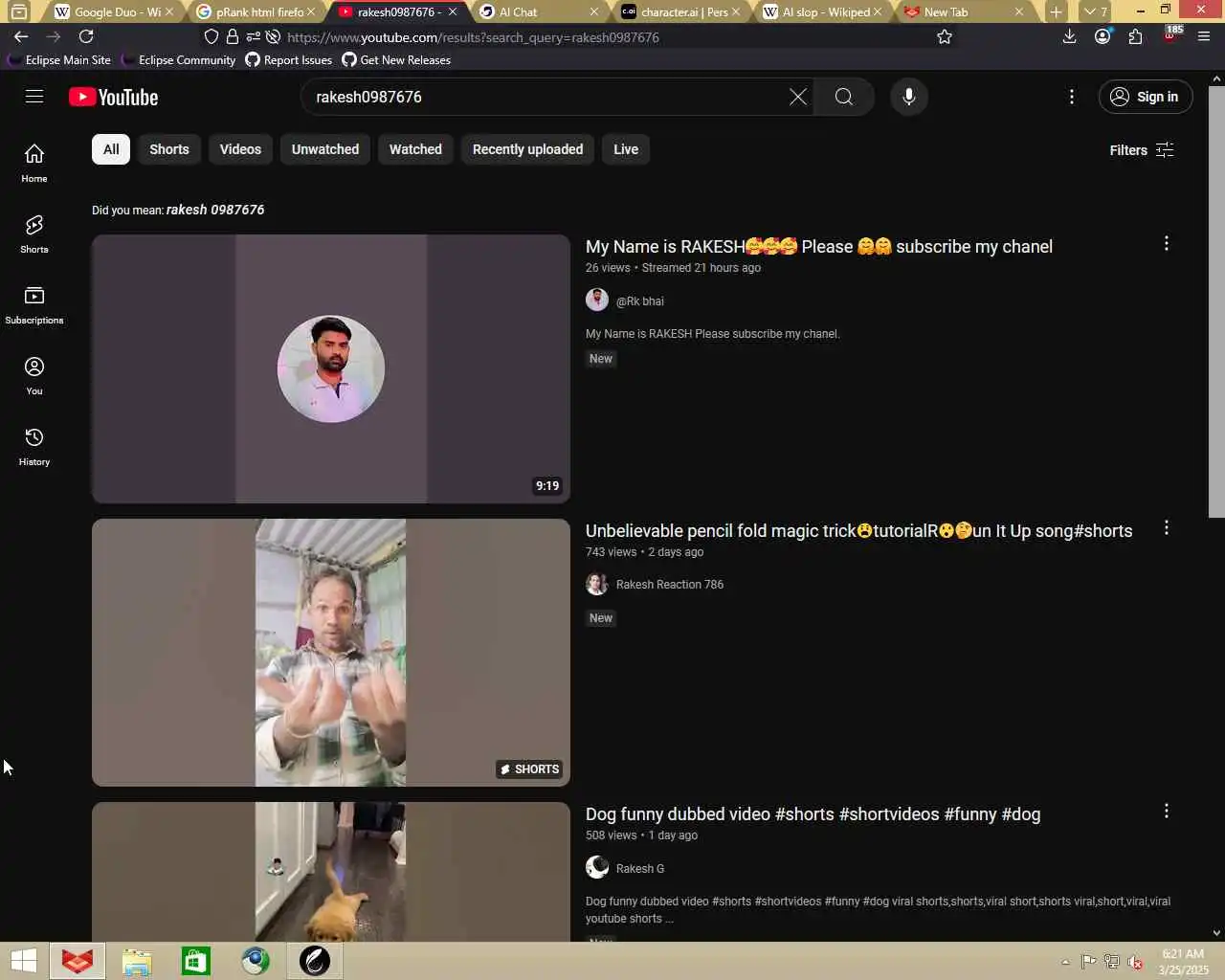This screenshot has height=980, width=1225.
Task: Open the Firefox extensions puzzle icon
Action: [1135, 36]
